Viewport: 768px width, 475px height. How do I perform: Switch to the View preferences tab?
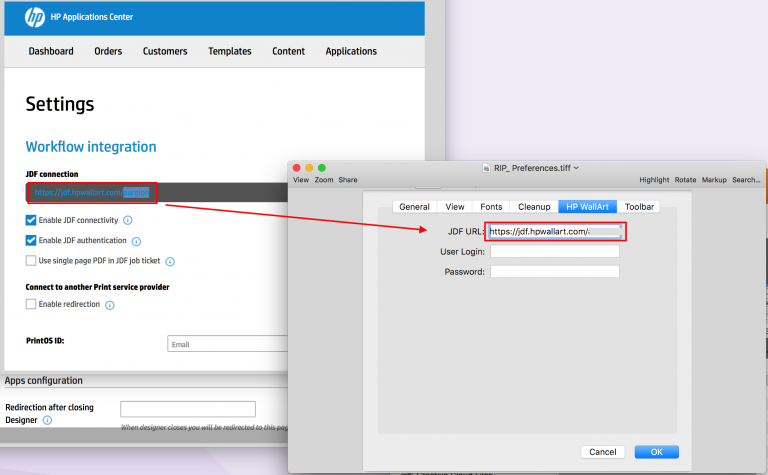[455, 207]
